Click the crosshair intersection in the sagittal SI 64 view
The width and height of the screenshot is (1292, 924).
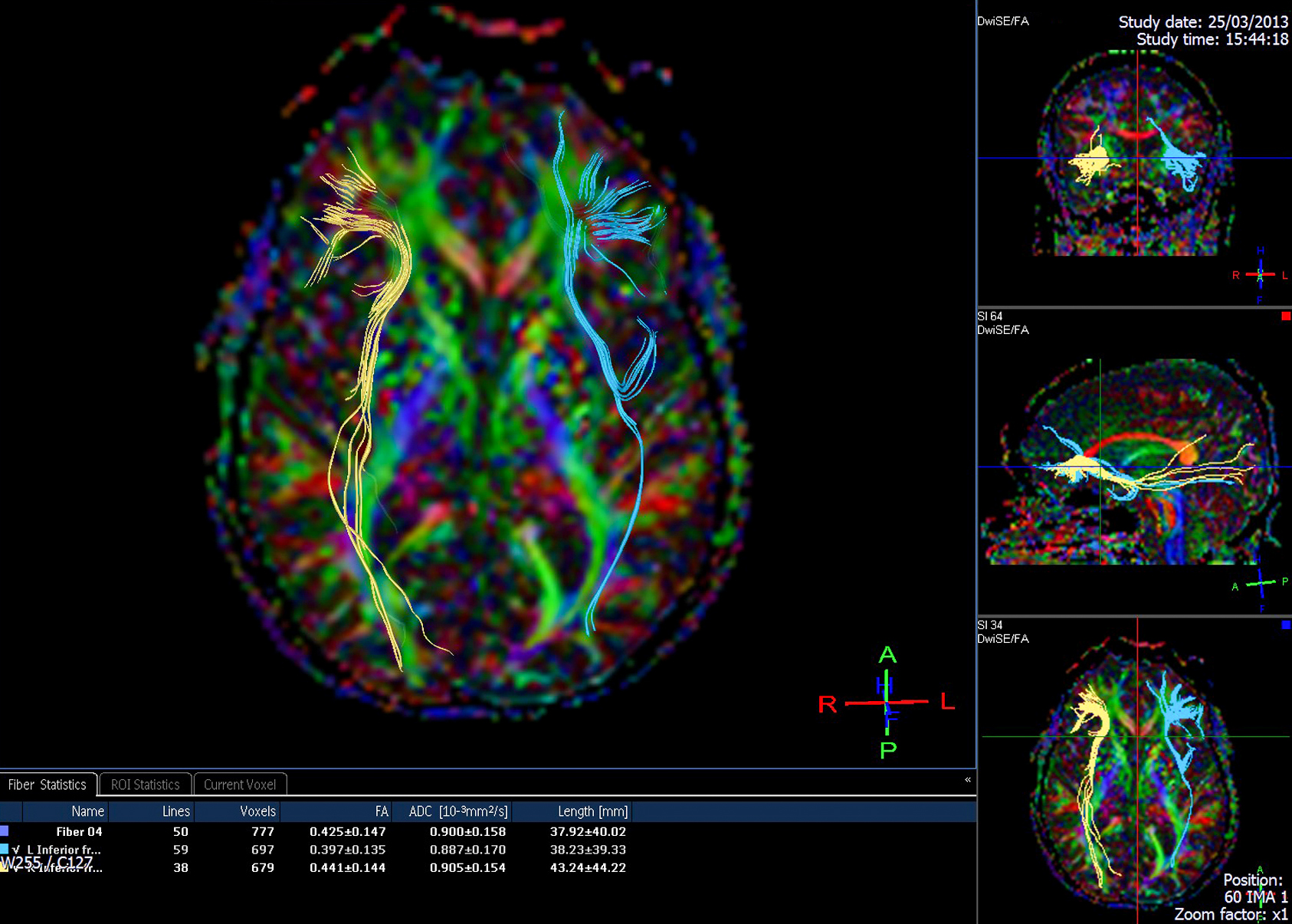coord(1099,466)
